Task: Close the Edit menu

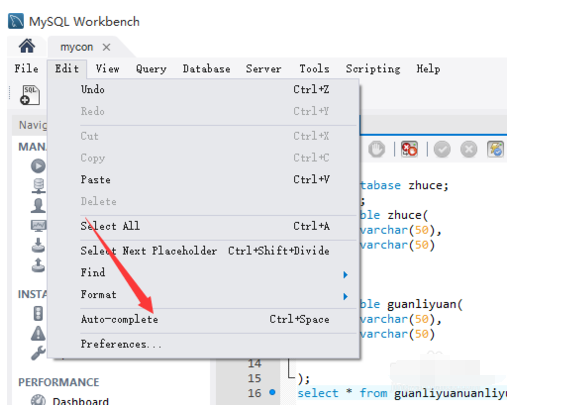Action: 67,69
